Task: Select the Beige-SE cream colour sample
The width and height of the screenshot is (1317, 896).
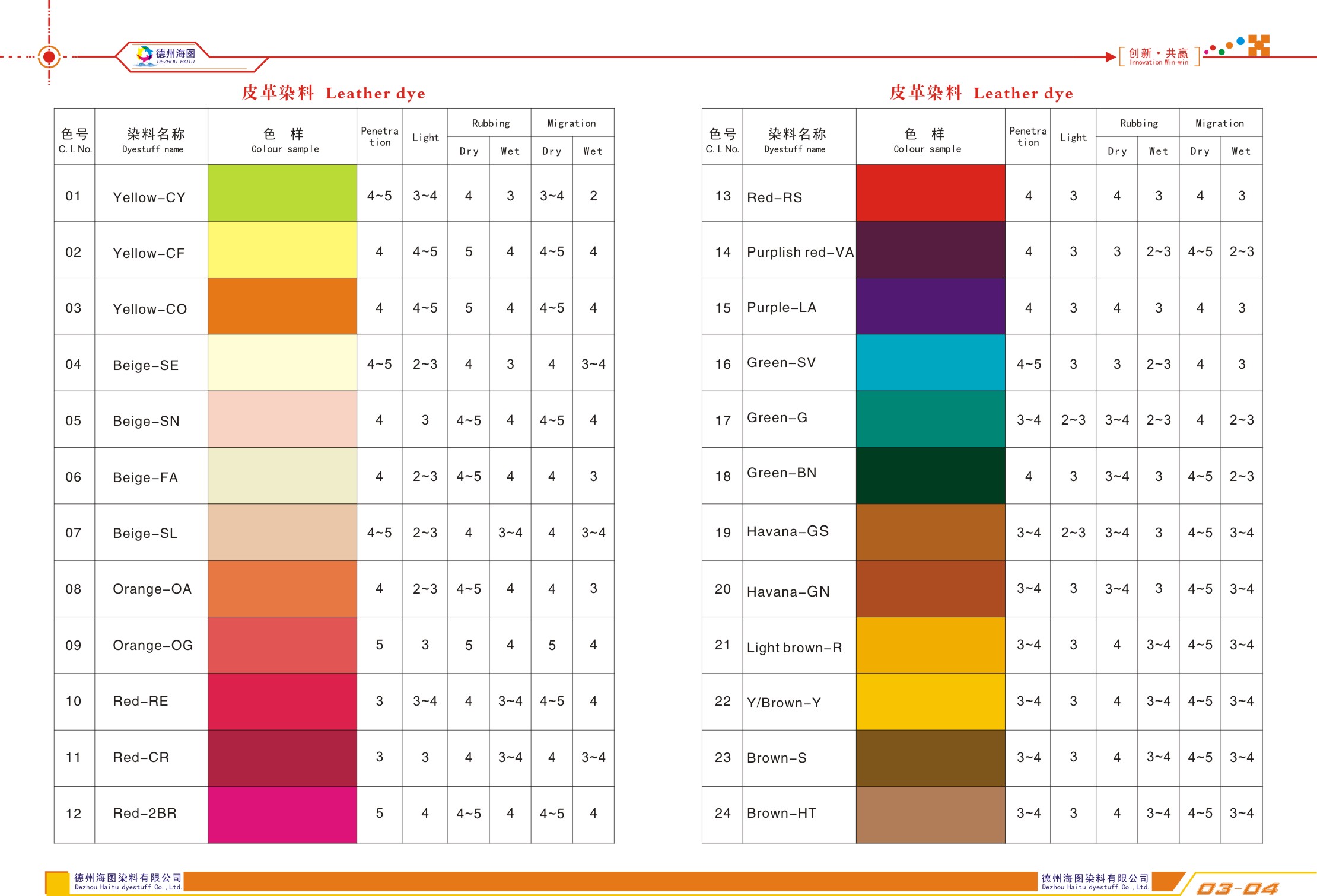Action: click(x=282, y=362)
